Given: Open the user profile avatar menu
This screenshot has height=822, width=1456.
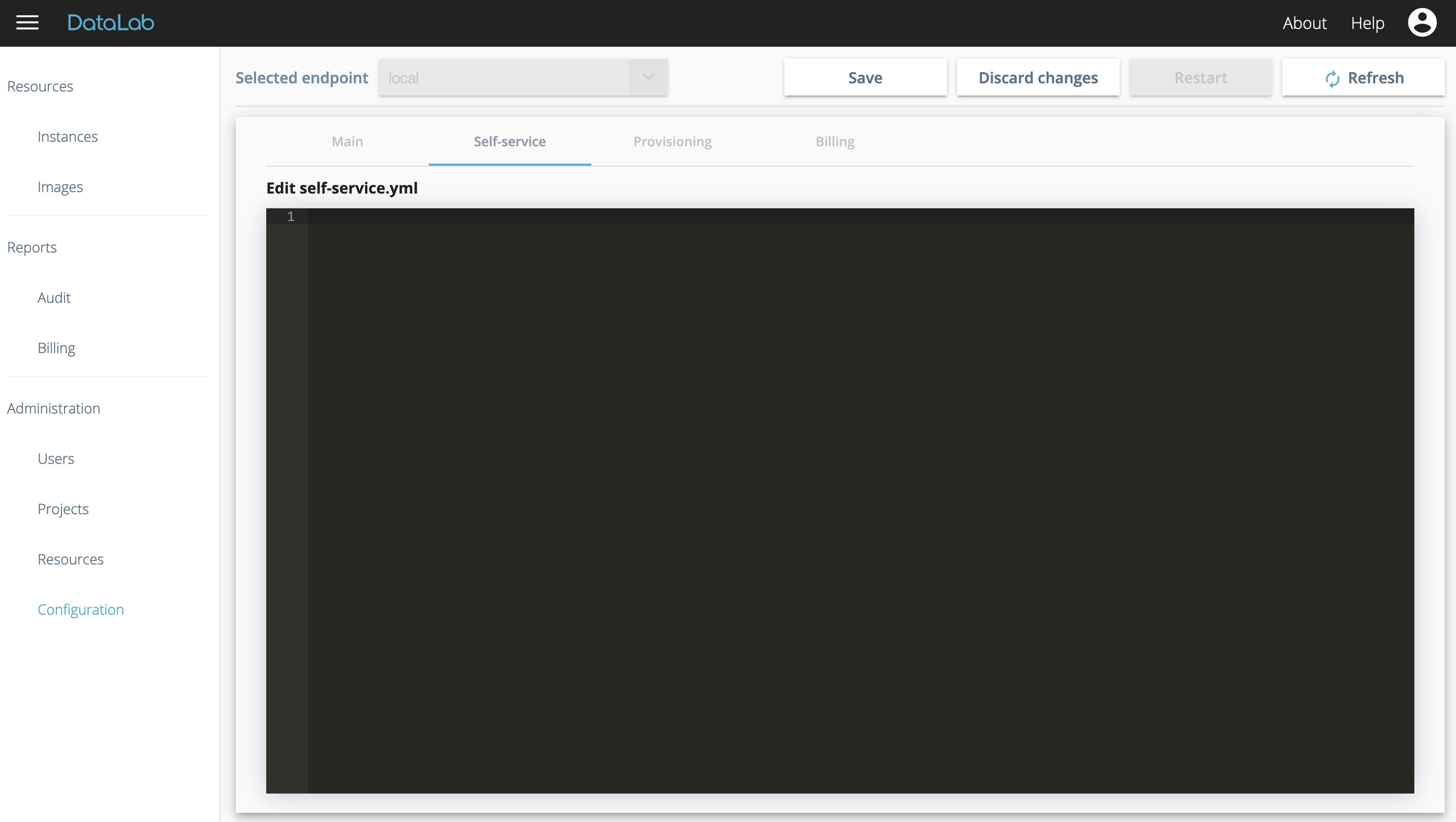Looking at the screenshot, I should click(1422, 23).
